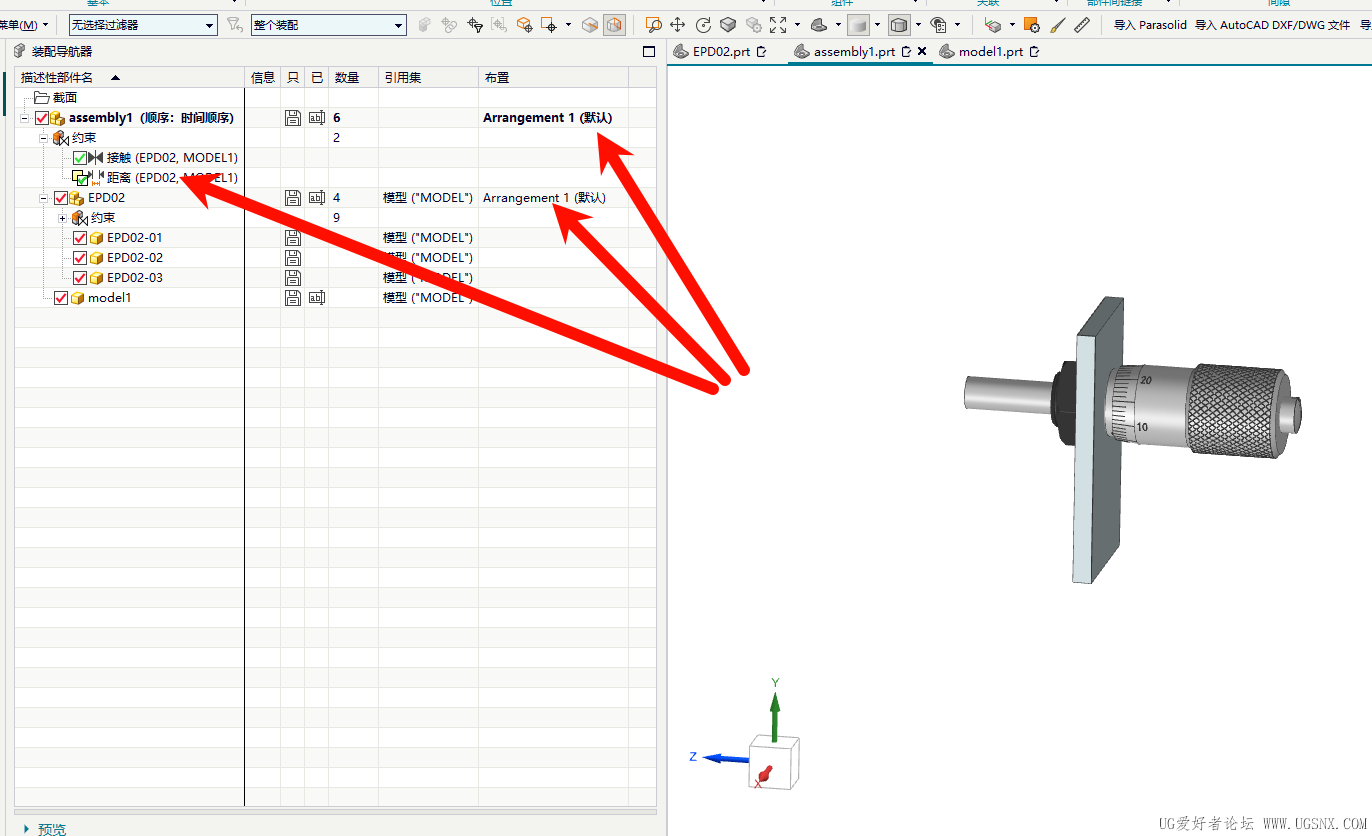The width and height of the screenshot is (1372, 836).
Task: Click the paintbrush edit display icon
Action: [x=1058, y=25]
